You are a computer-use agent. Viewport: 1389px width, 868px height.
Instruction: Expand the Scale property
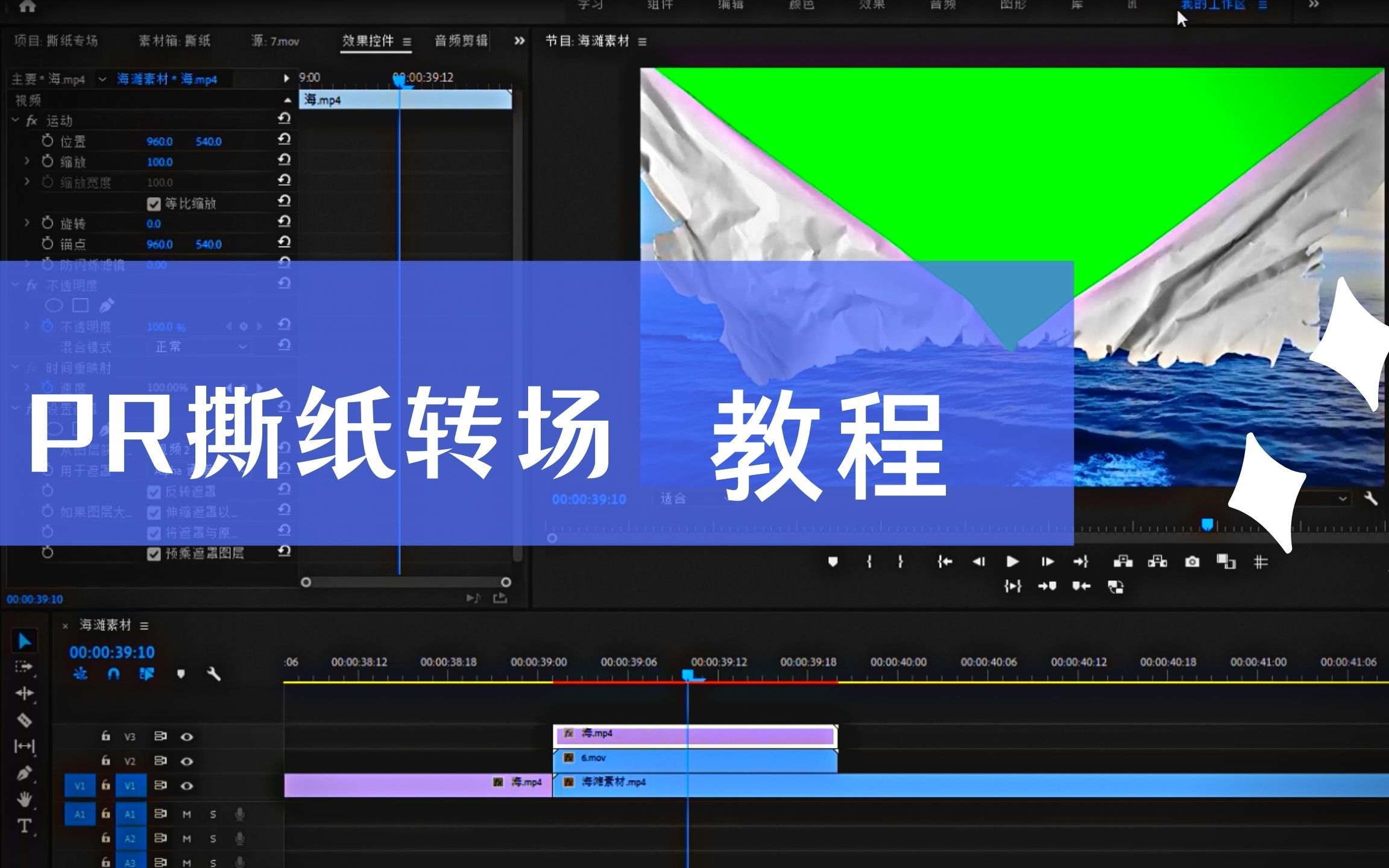click(27, 162)
